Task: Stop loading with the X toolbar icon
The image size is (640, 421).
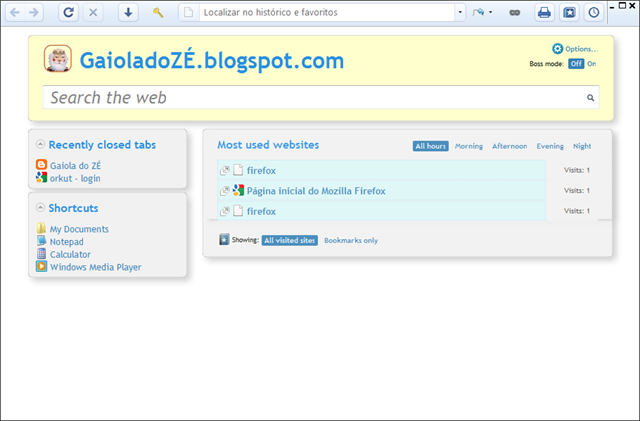Action: (x=93, y=13)
